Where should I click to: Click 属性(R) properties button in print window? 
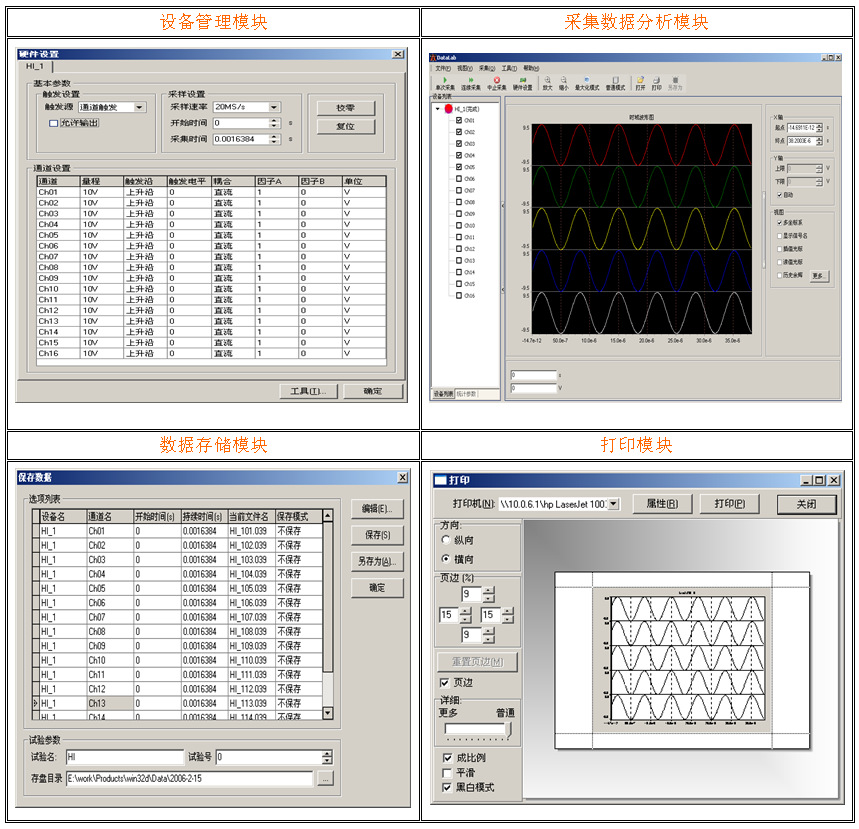point(662,504)
